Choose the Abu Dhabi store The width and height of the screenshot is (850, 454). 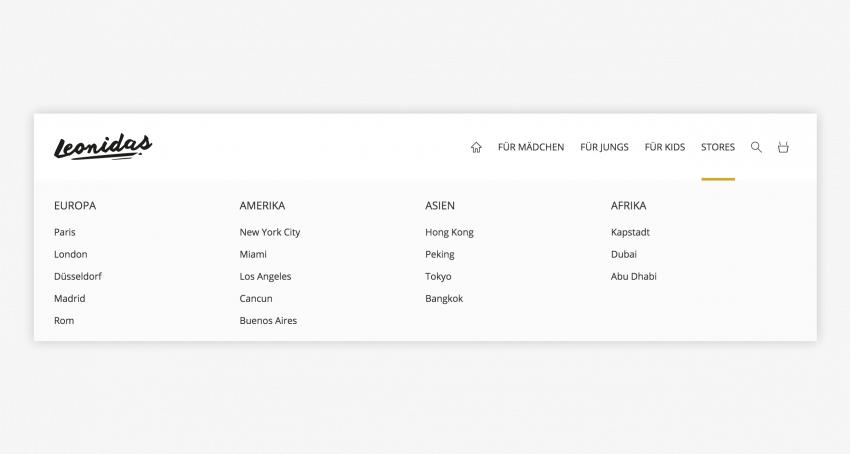(x=634, y=276)
